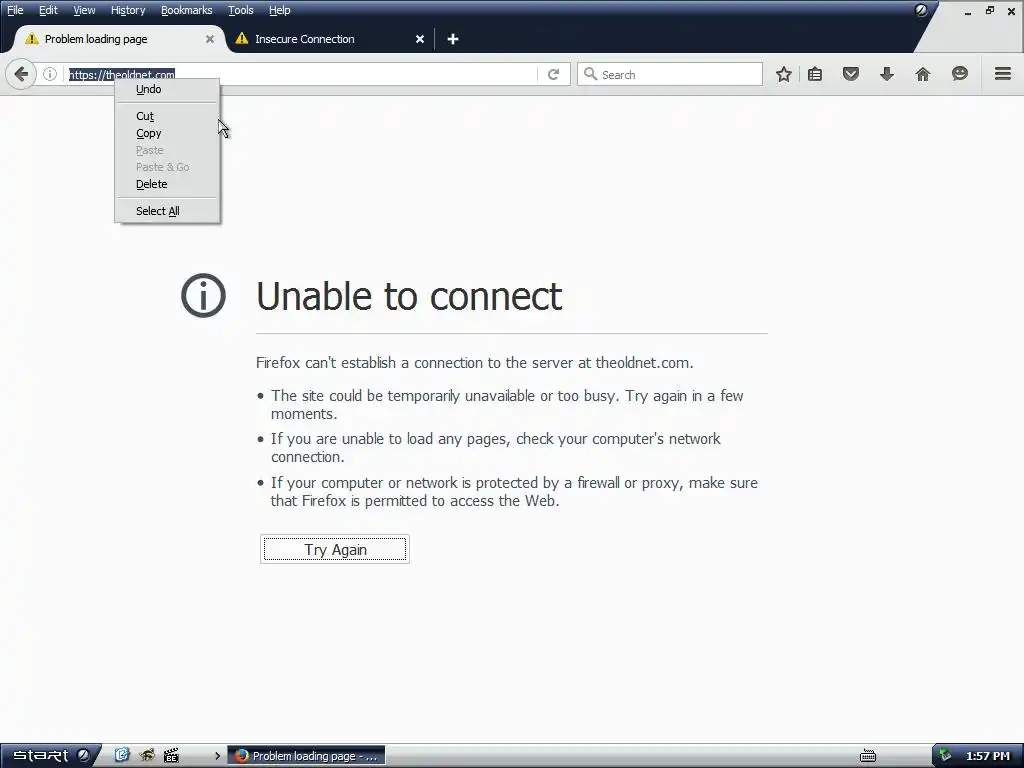Click the search magnifier icon

coord(590,74)
